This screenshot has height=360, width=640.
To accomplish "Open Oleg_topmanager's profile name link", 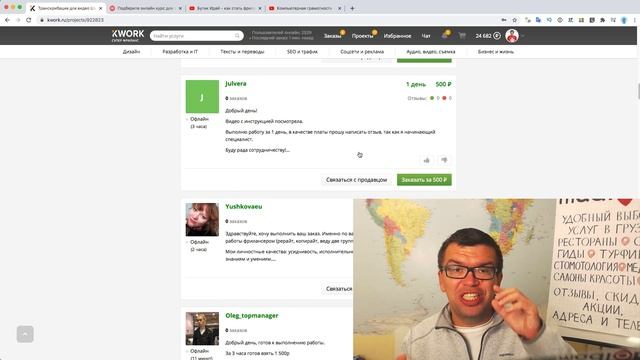I will pos(252,316).
